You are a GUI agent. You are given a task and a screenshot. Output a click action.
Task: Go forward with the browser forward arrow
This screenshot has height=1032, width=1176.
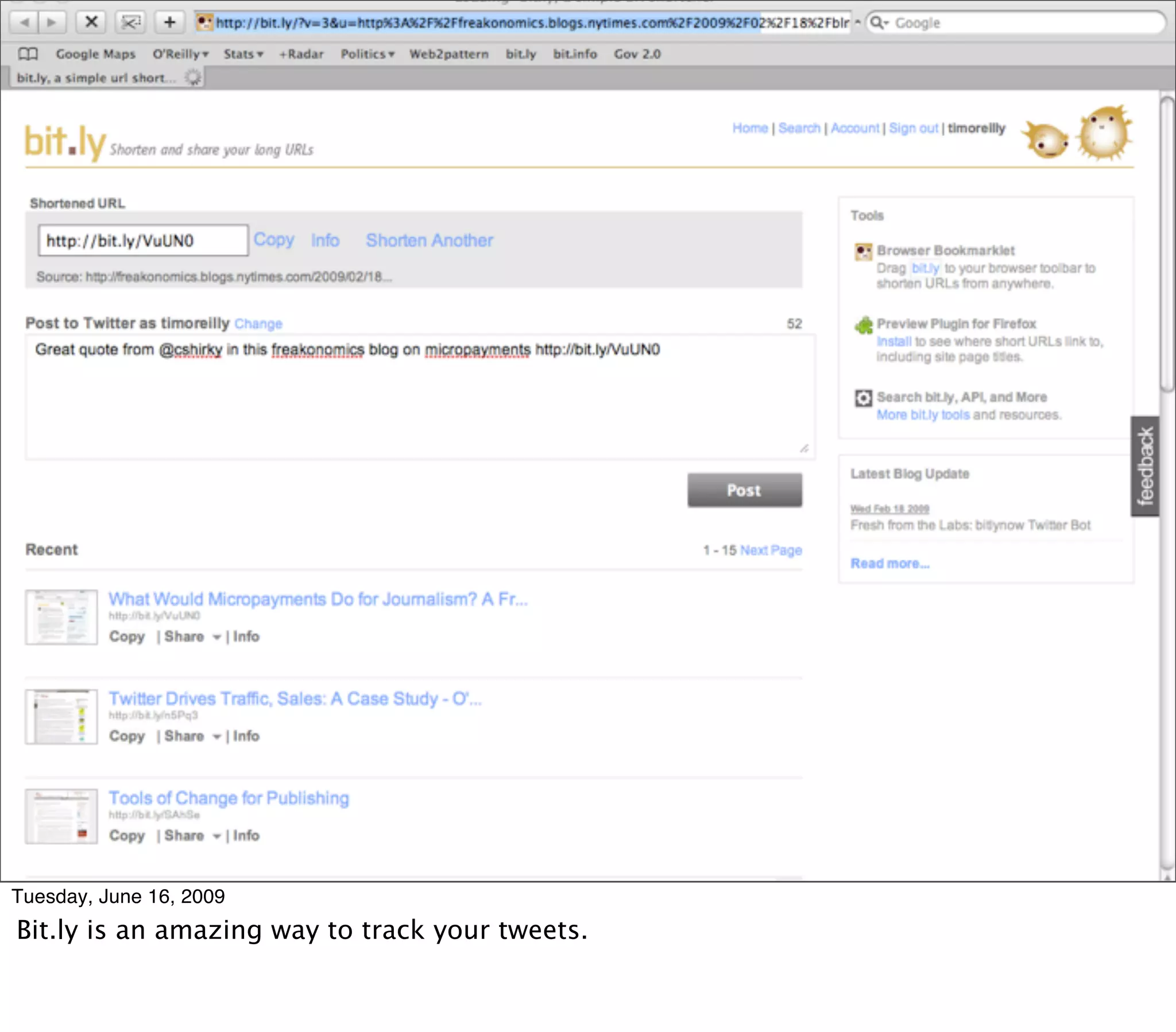point(52,22)
